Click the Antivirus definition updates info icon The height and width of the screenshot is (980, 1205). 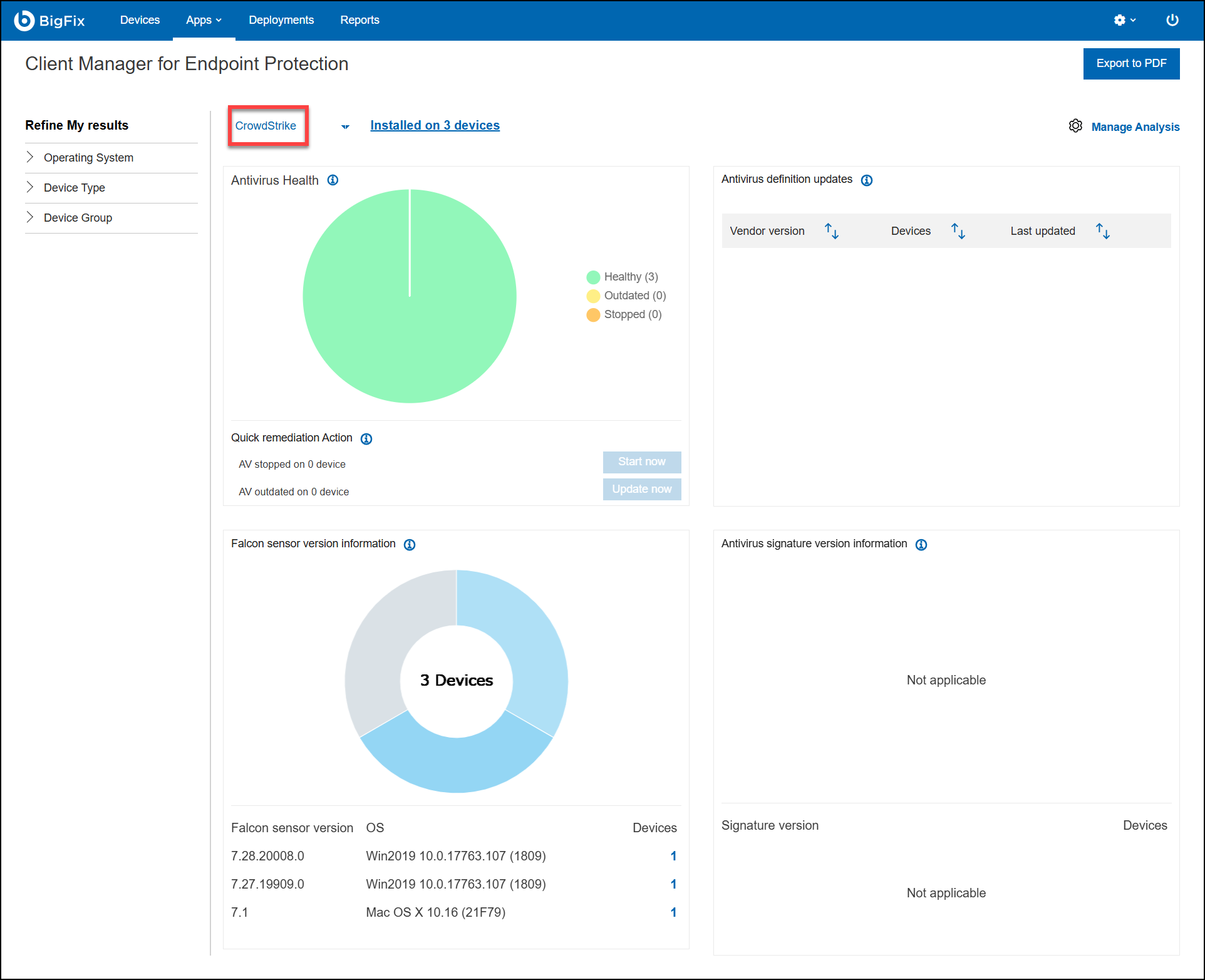(867, 180)
